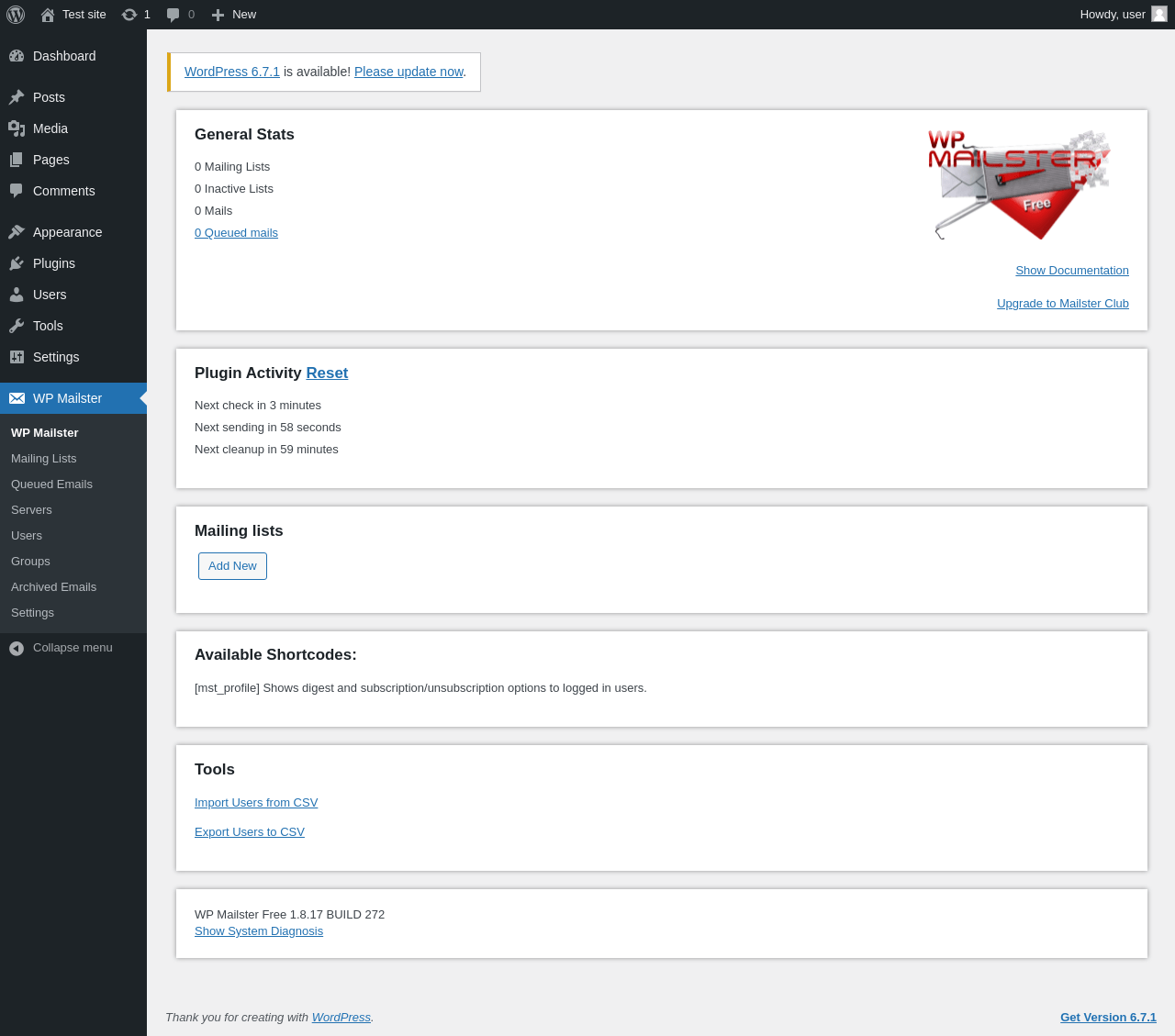The width and height of the screenshot is (1175, 1036).
Task: Click the Tools wrench icon
Action: [x=17, y=326]
